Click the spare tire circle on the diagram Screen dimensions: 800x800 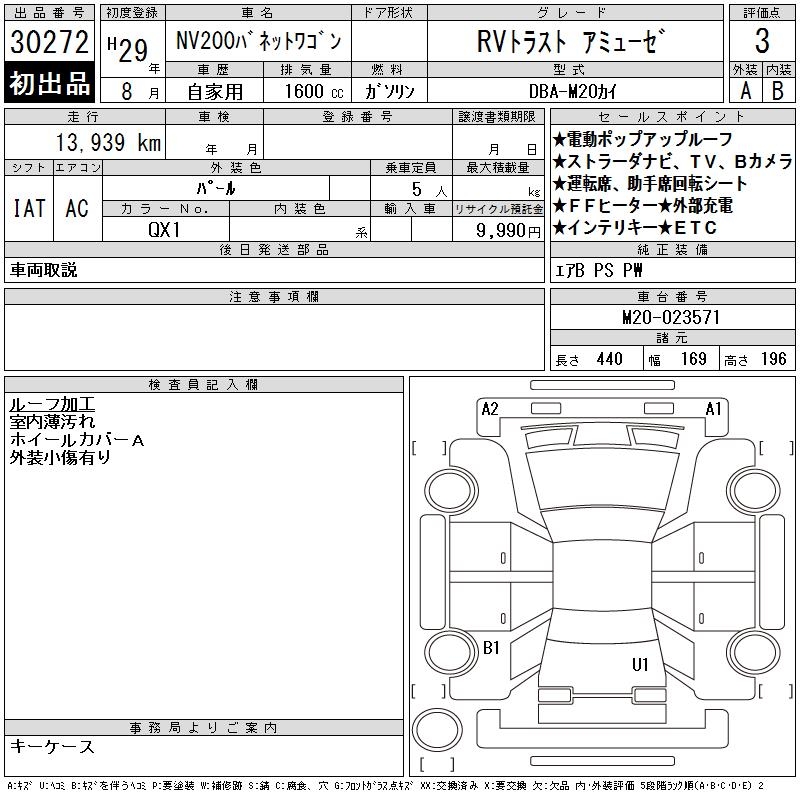point(437,730)
